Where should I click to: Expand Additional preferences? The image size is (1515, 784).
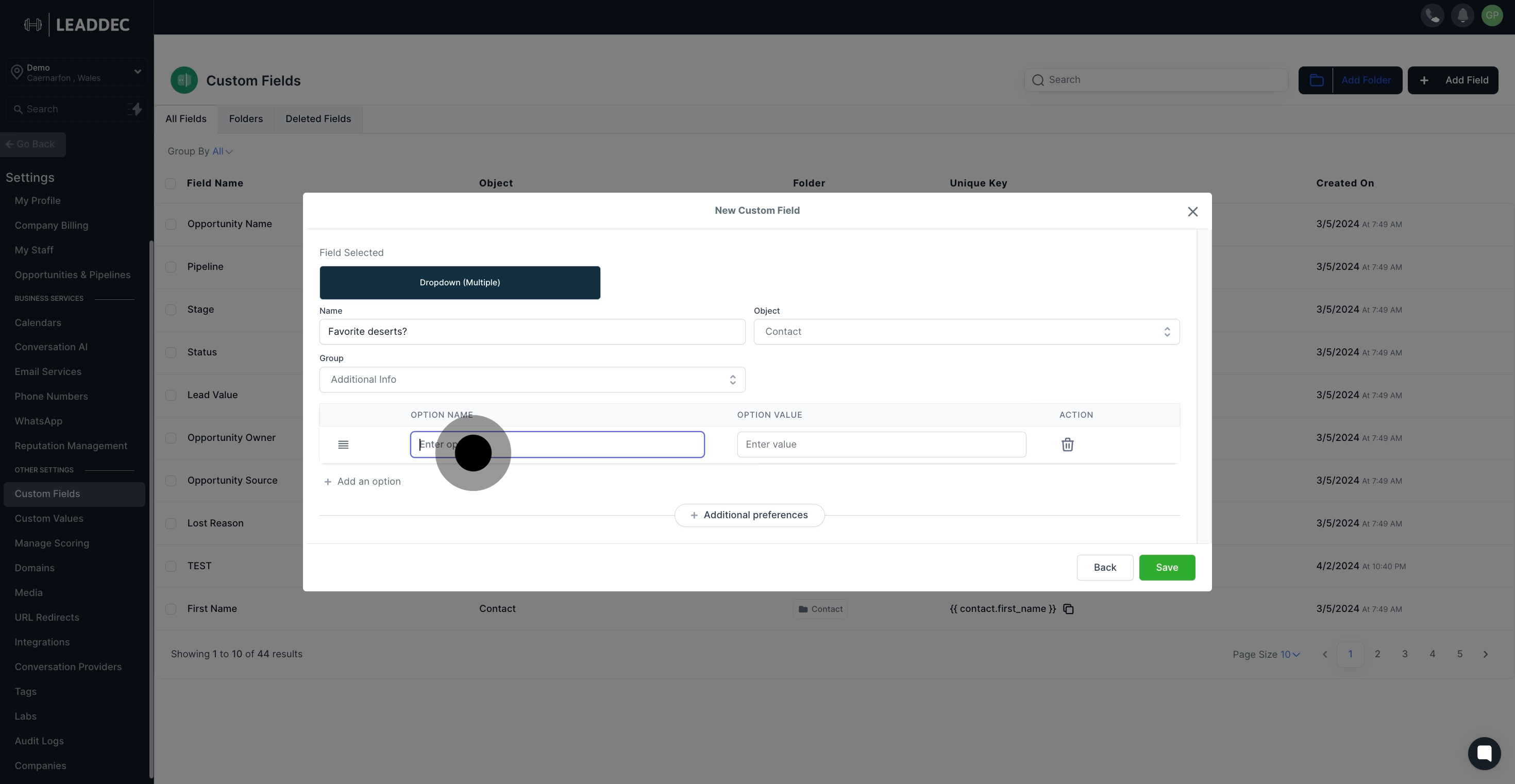(749, 516)
